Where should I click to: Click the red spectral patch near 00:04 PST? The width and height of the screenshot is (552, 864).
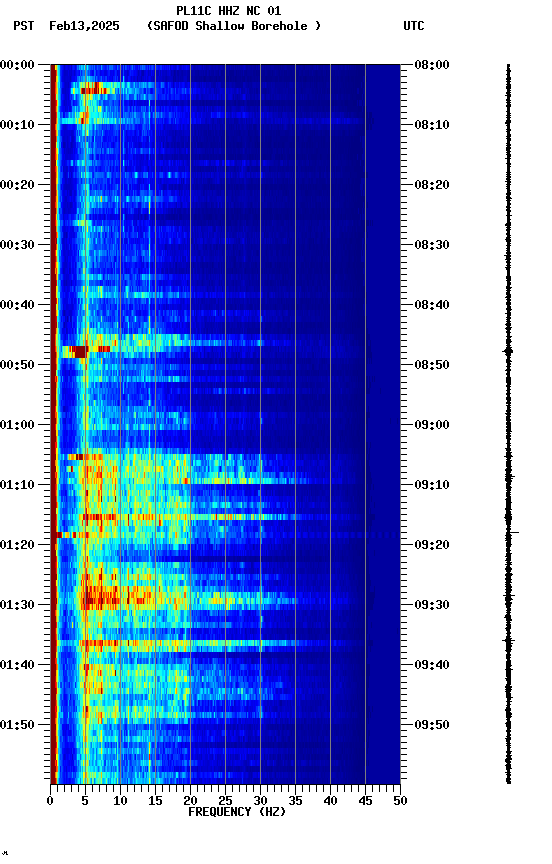coord(93,88)
